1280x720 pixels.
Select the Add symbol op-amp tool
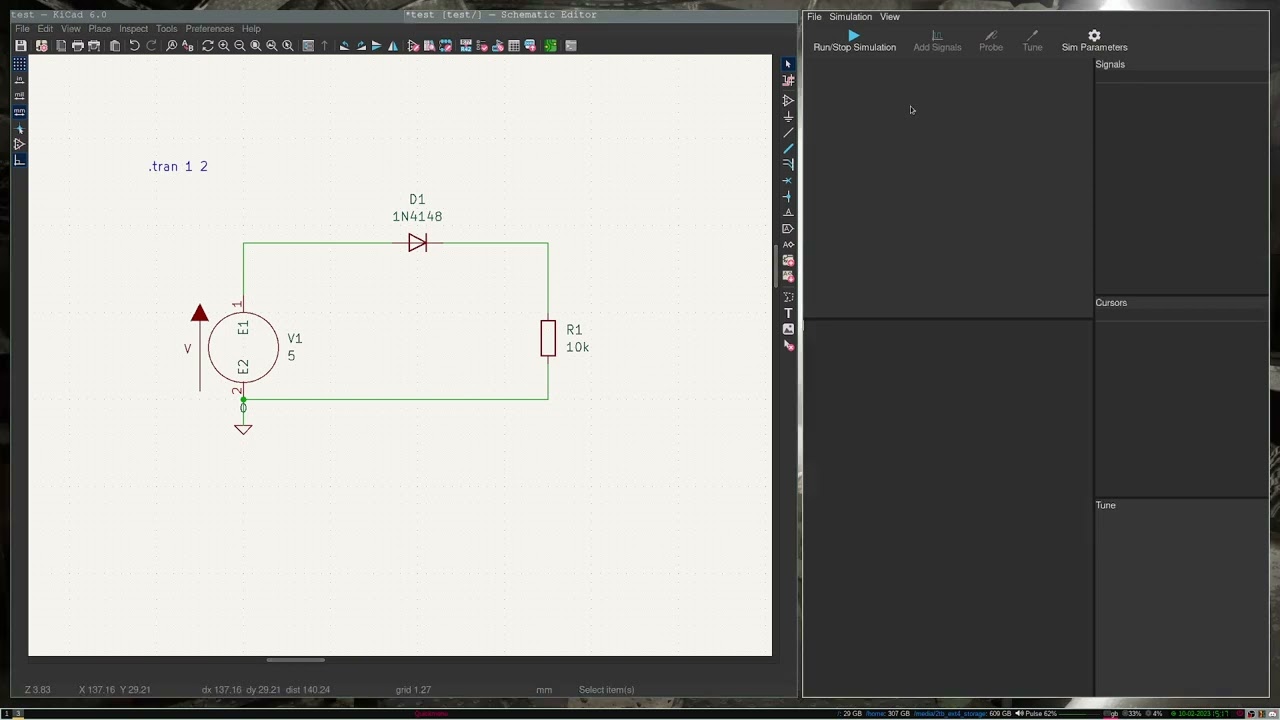(x=788, y=100)
